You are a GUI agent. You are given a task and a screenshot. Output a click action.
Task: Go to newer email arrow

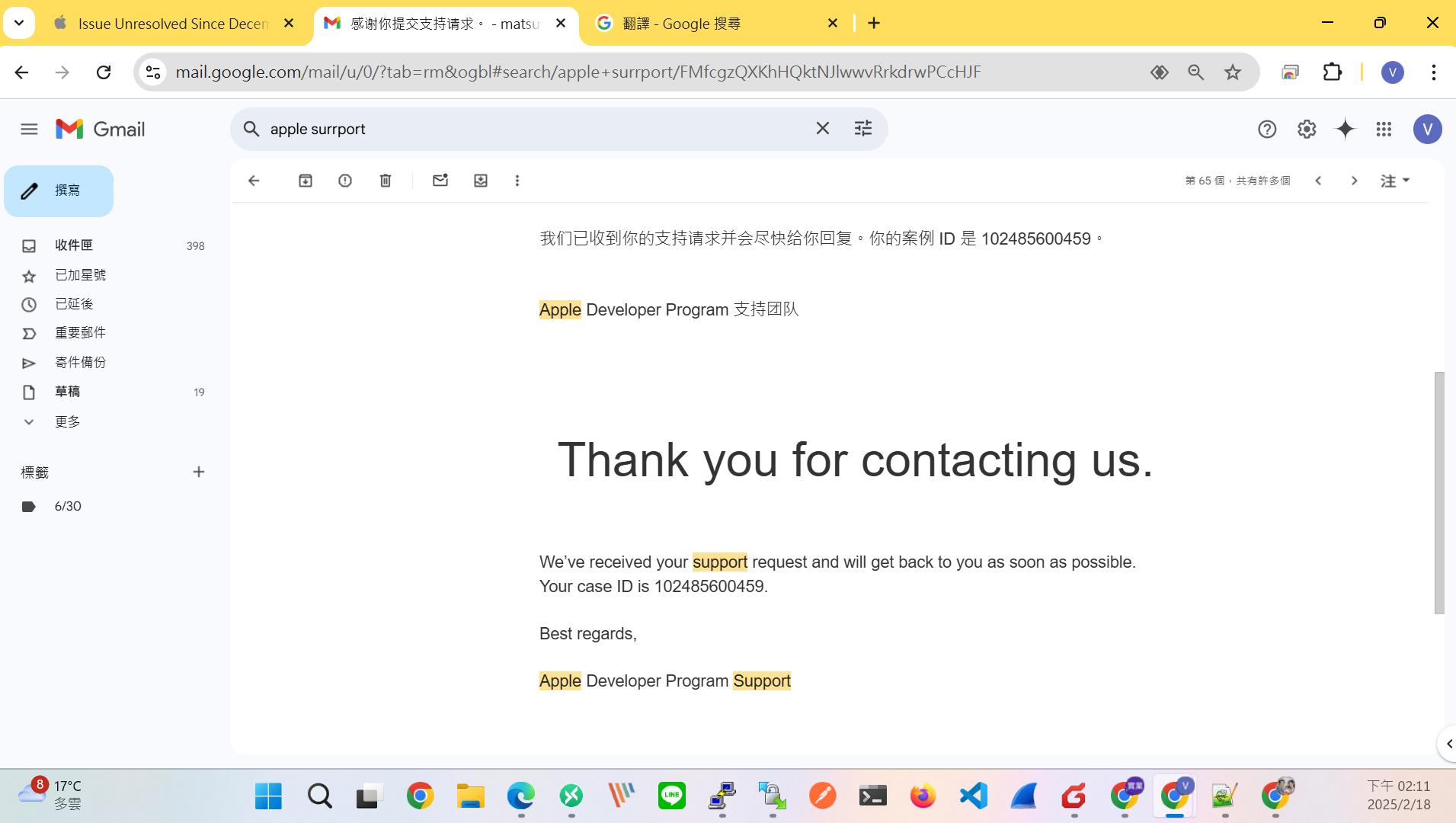pyautogui.click(x=1318, y=181)
